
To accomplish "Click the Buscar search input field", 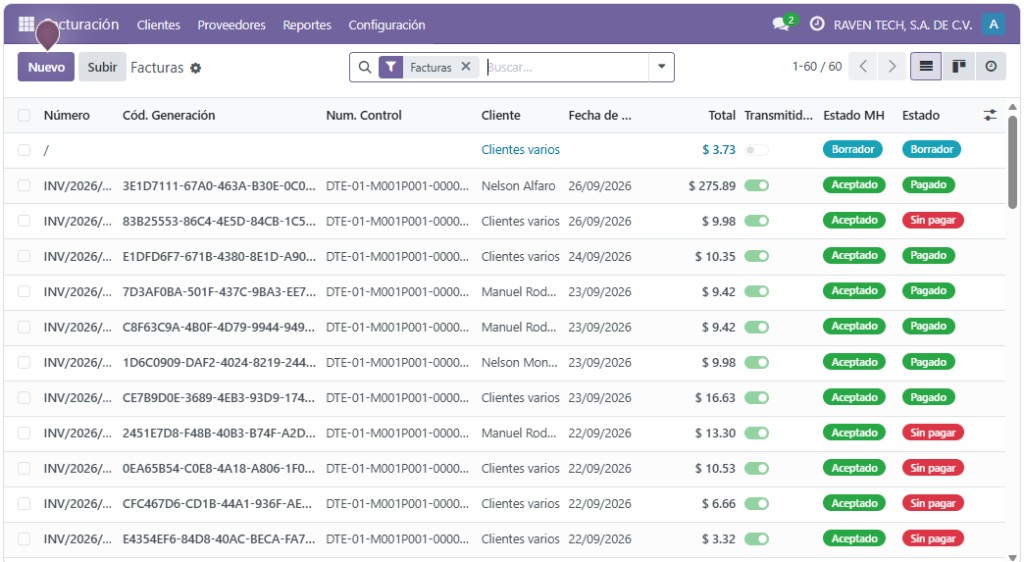I will [x=566, y=67].
